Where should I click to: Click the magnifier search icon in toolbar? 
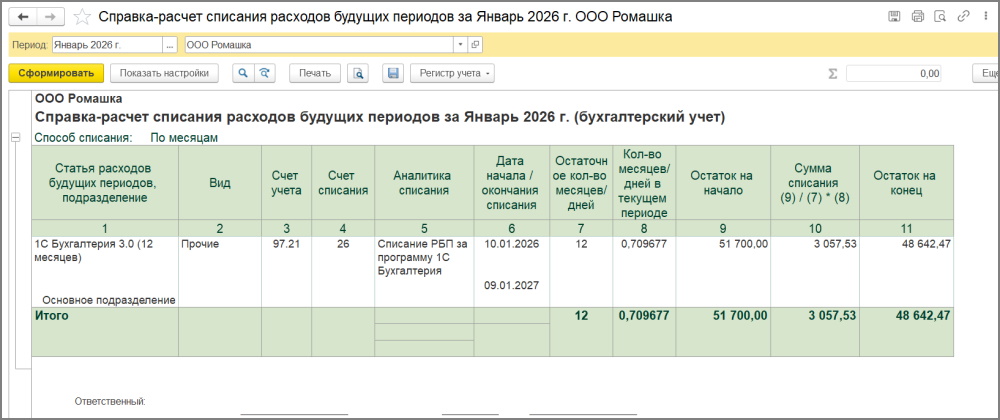click(243, 73)
